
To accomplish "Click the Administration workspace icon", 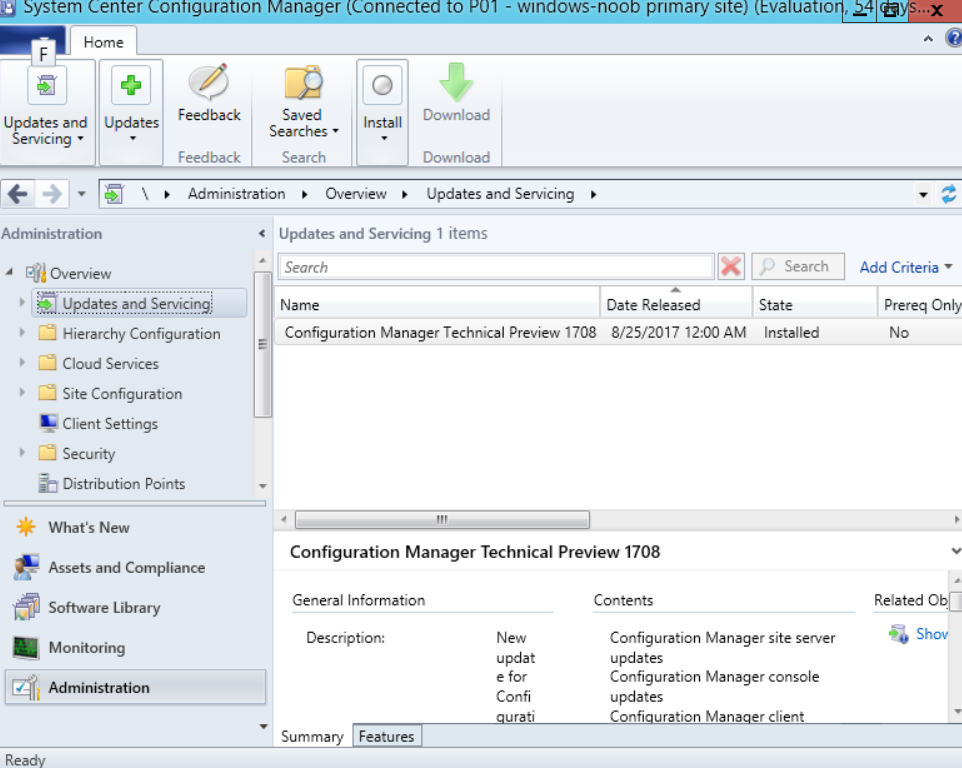I will click(26, 688).
